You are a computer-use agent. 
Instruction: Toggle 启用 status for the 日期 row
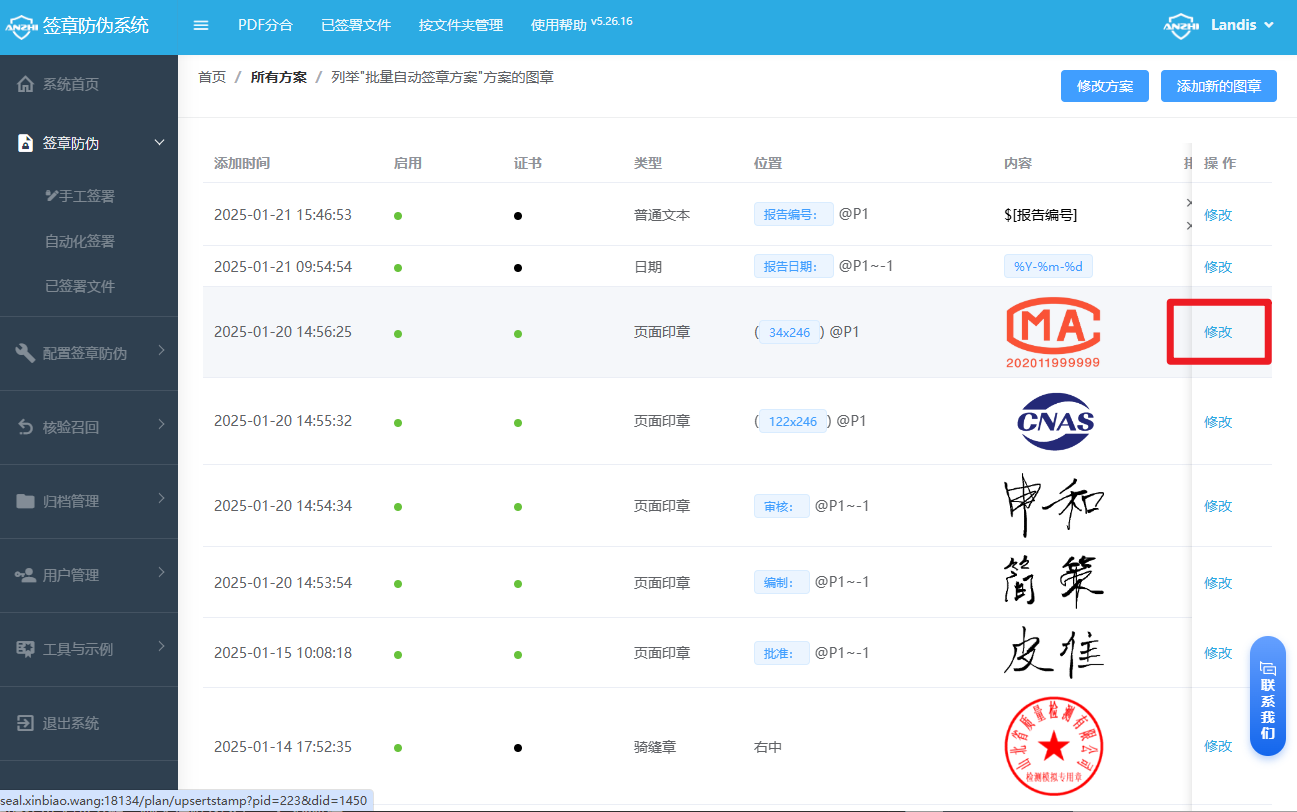click(398, 266)
